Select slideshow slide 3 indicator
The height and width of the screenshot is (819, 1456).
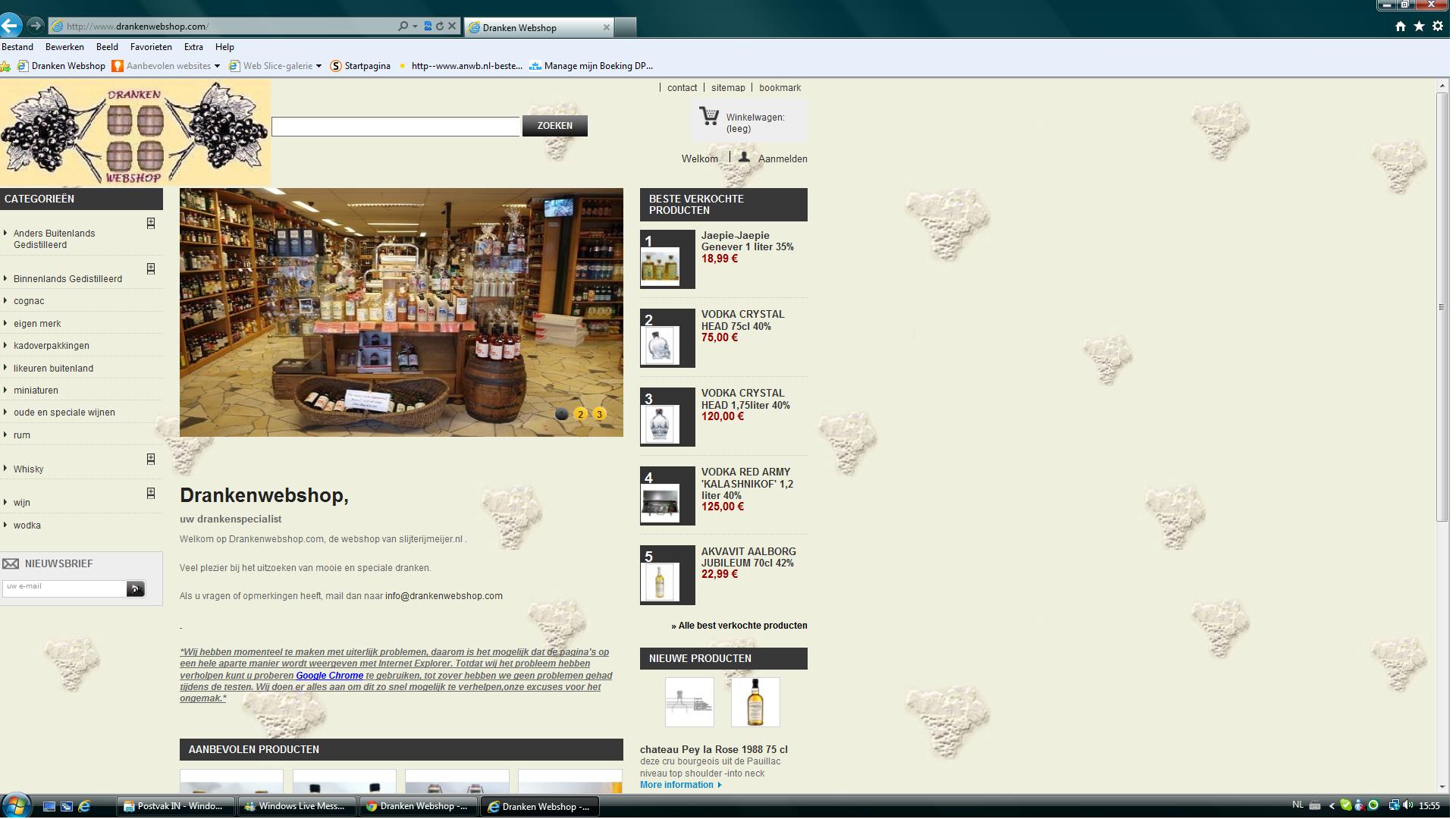[599, 414]
